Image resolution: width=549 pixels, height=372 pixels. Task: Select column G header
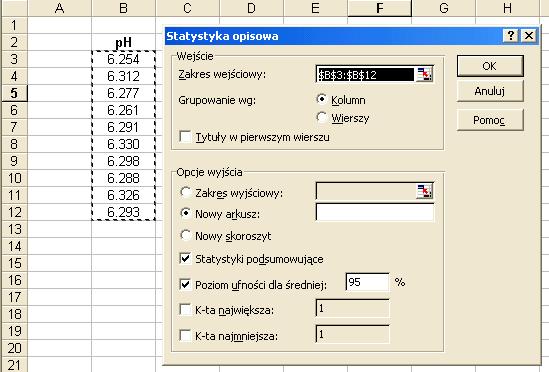444,8
